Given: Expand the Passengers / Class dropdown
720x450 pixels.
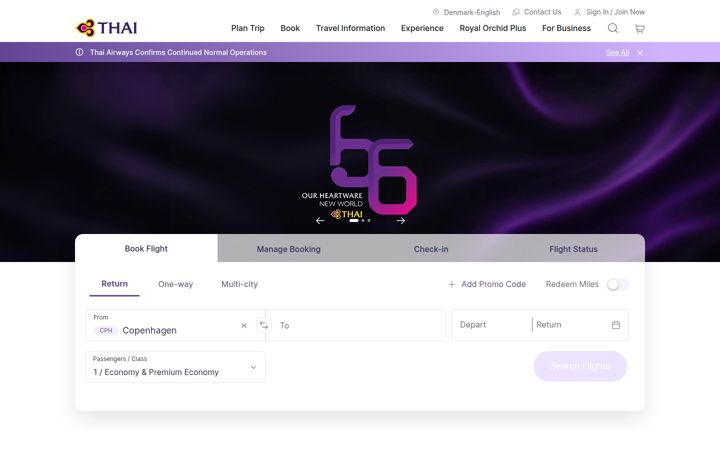Looking at the screenshot, I should pos(175,367).
